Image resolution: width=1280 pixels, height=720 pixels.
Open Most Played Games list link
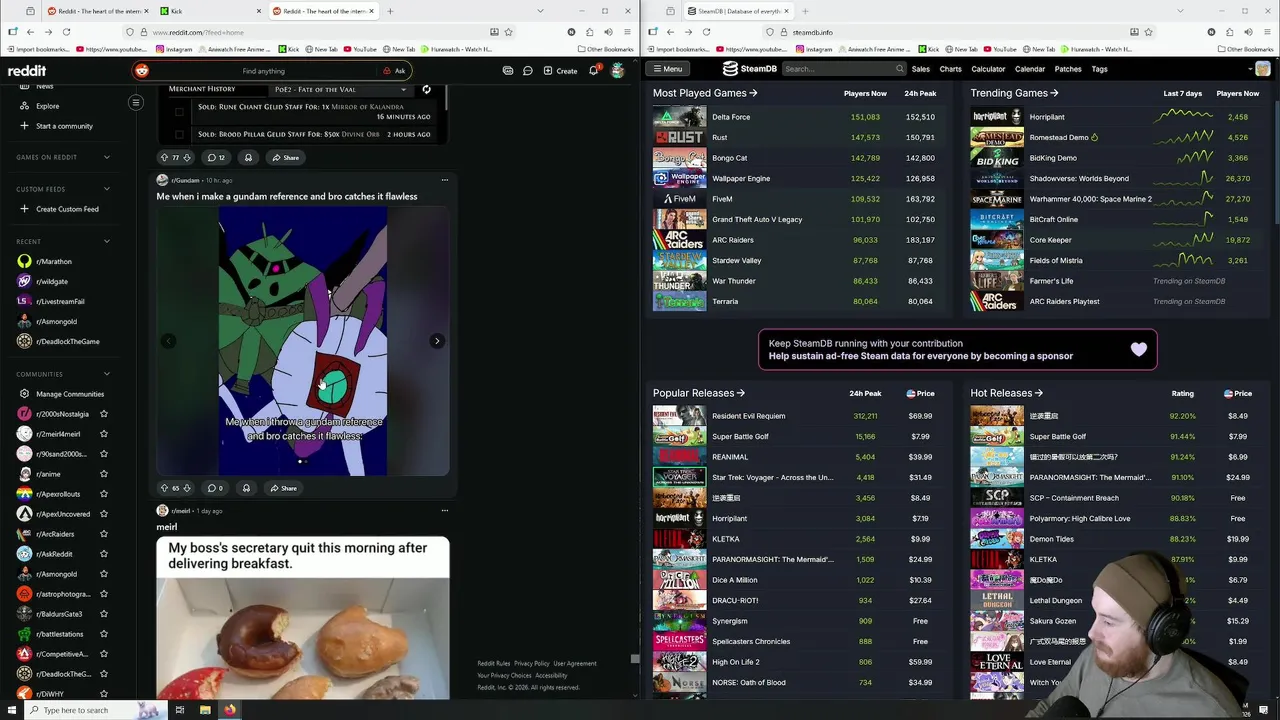click(x=705, y=93)
